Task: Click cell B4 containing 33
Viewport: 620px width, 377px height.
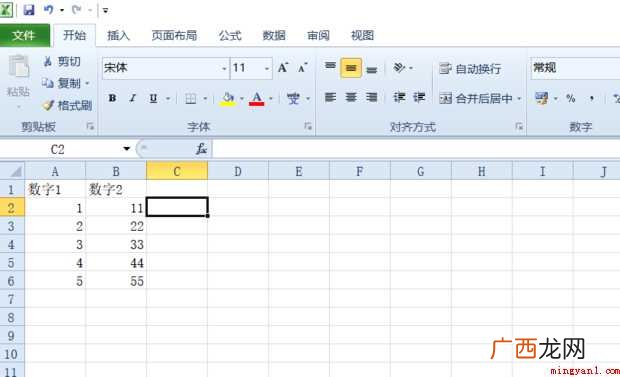Action: (x=116, y=244)
